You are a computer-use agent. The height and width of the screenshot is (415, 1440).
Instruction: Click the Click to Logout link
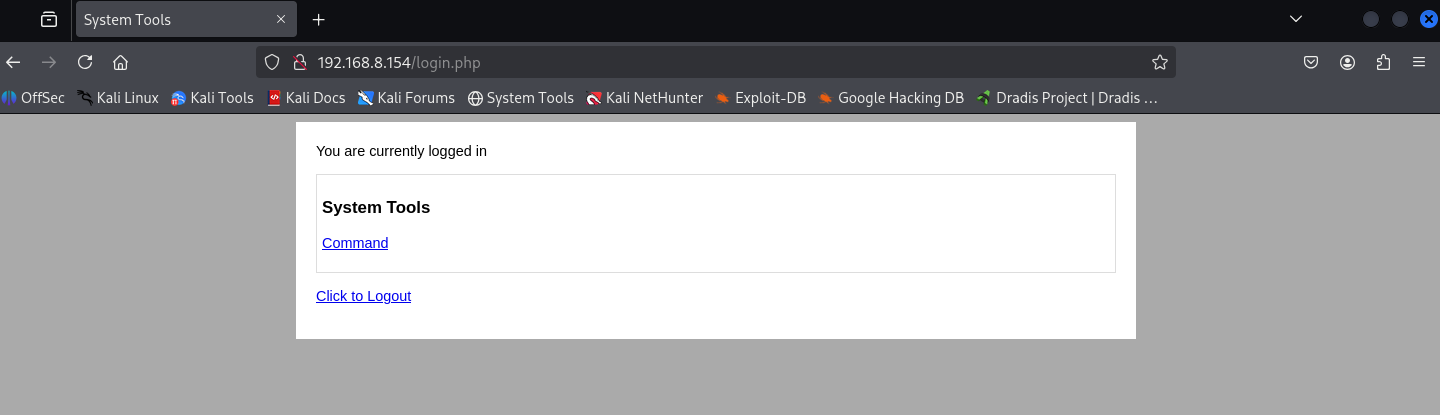363,296
